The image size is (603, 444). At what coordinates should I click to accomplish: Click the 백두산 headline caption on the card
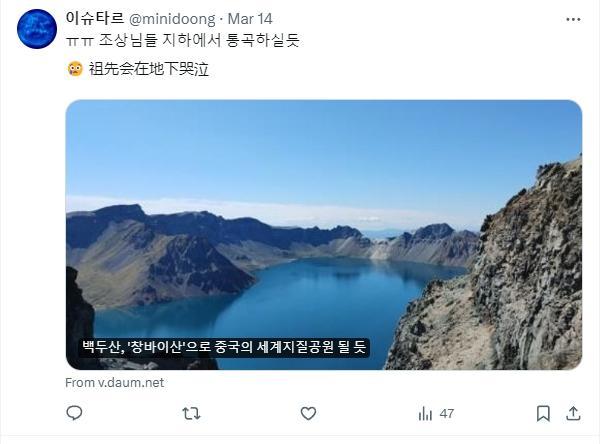click(224, 347)
